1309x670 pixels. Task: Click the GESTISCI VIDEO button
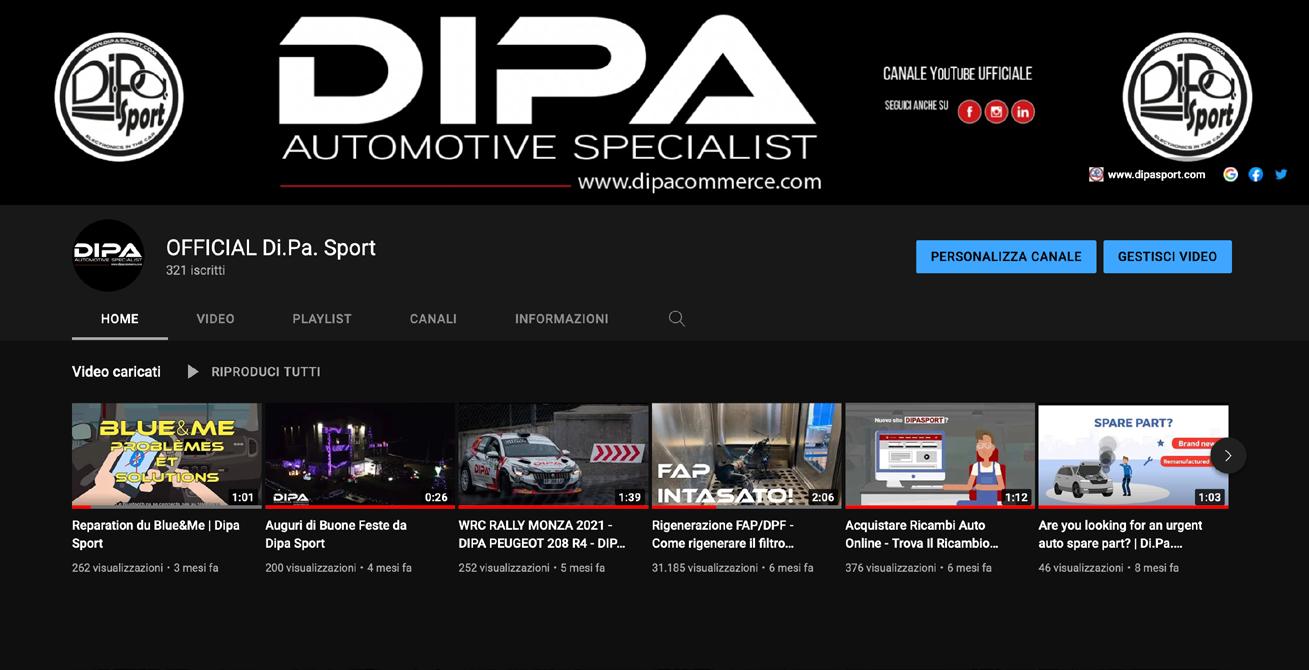pos(1167,257)
